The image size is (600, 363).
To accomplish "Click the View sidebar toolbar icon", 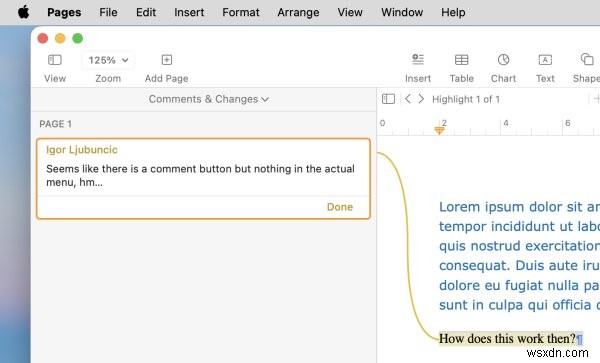I will pyautogui.click(x=55, y=60).
